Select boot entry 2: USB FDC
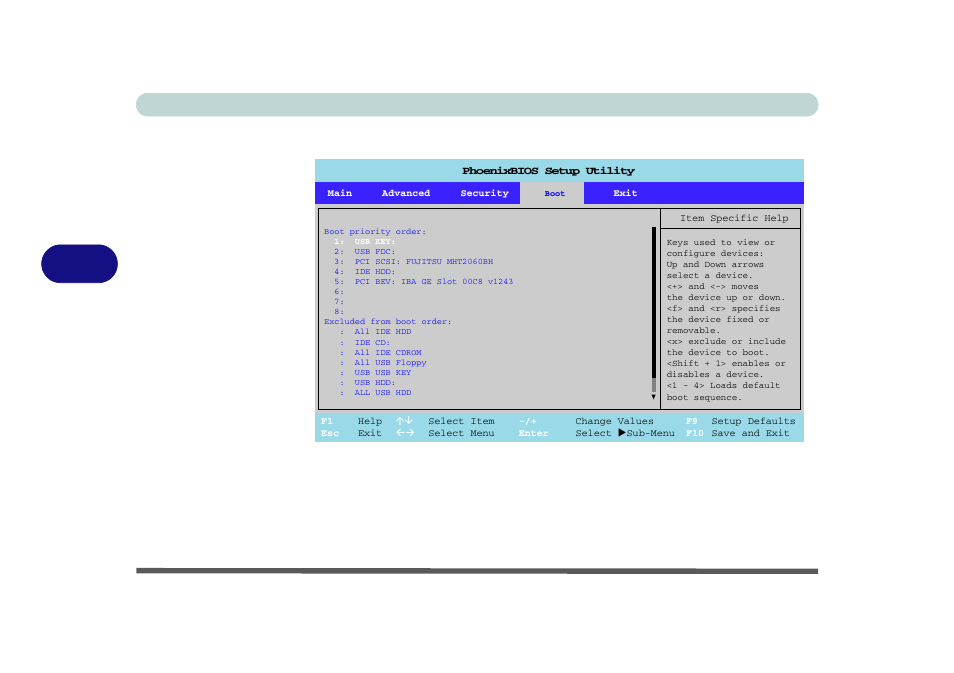 tap(364, 251)
